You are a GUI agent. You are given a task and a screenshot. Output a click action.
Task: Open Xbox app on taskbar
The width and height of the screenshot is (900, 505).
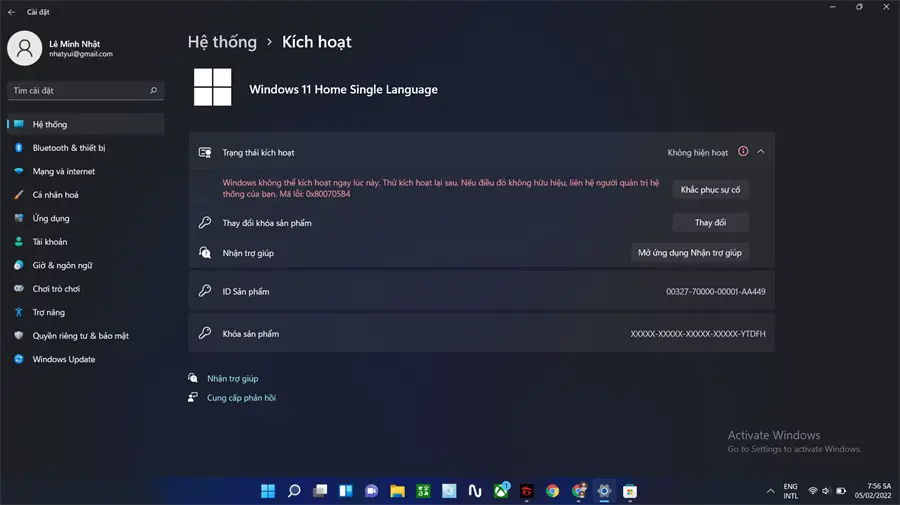pos(501,491)
